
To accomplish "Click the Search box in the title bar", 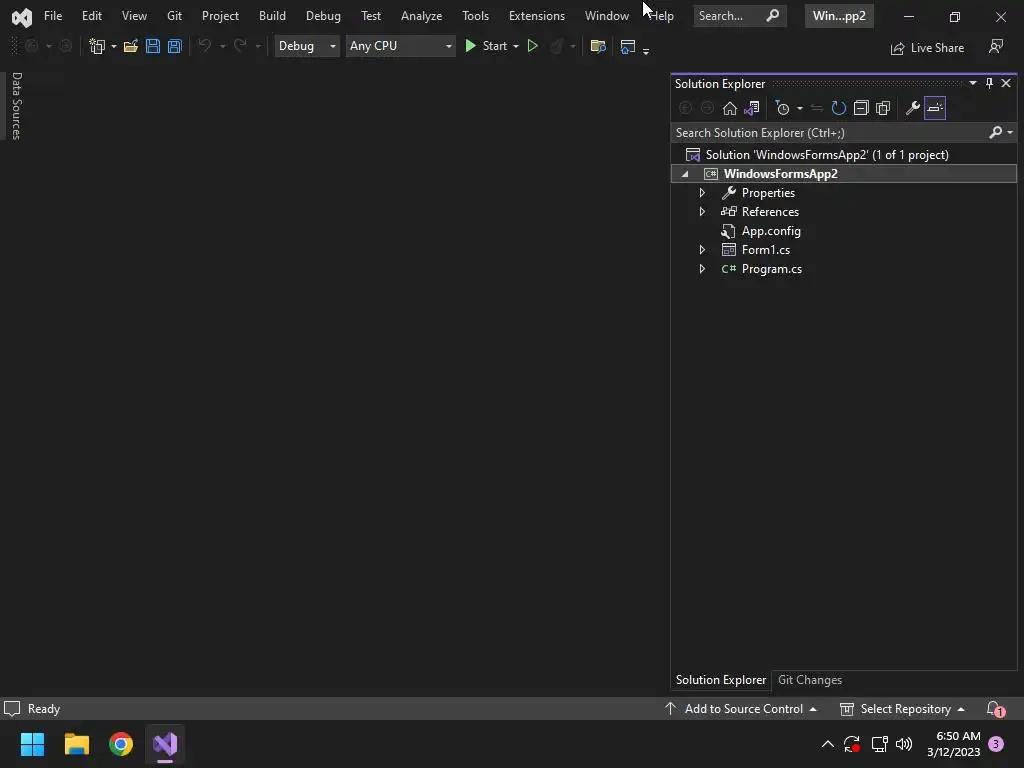I will pyautogui.click(x=739, y=16).
